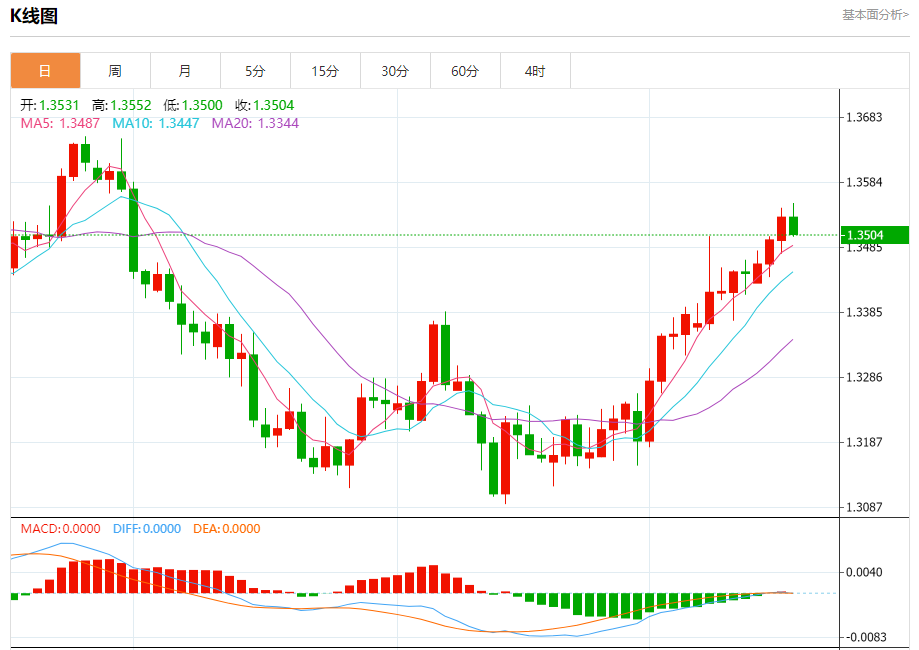Click the 1.3087 price axis label
Screen dimensions: 919x650
864,507
